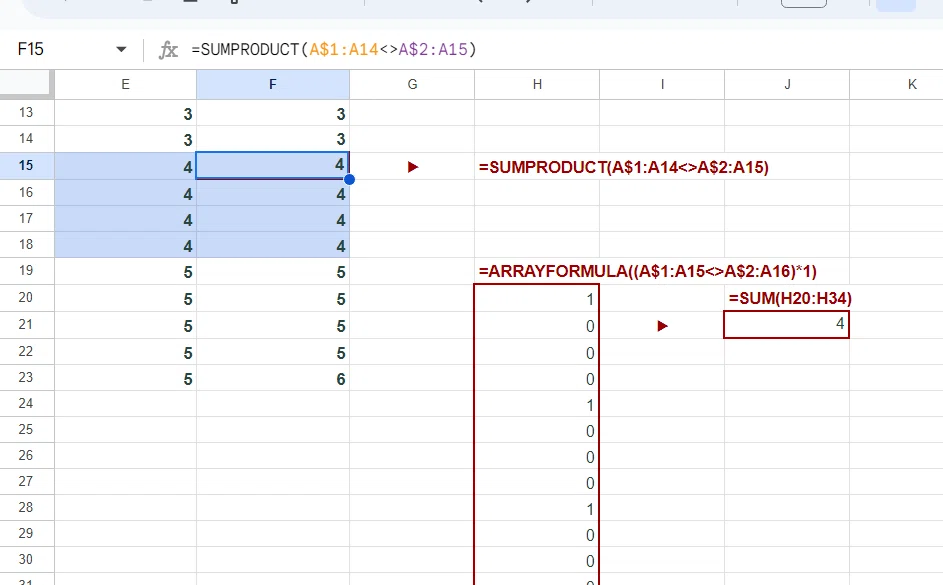Select row 21 header

[x=26, y=325]
